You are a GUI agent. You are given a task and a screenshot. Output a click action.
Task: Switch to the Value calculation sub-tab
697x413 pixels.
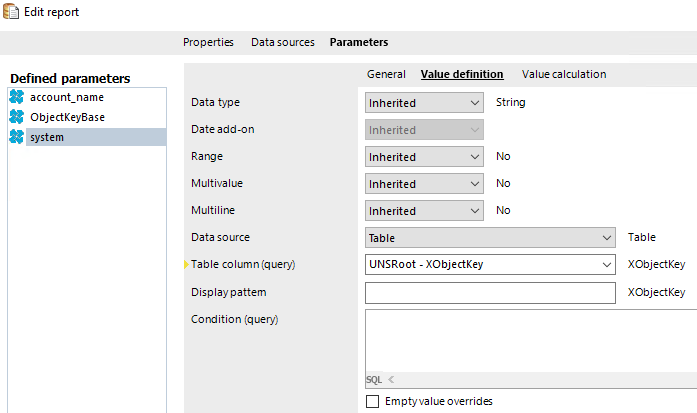564,74
